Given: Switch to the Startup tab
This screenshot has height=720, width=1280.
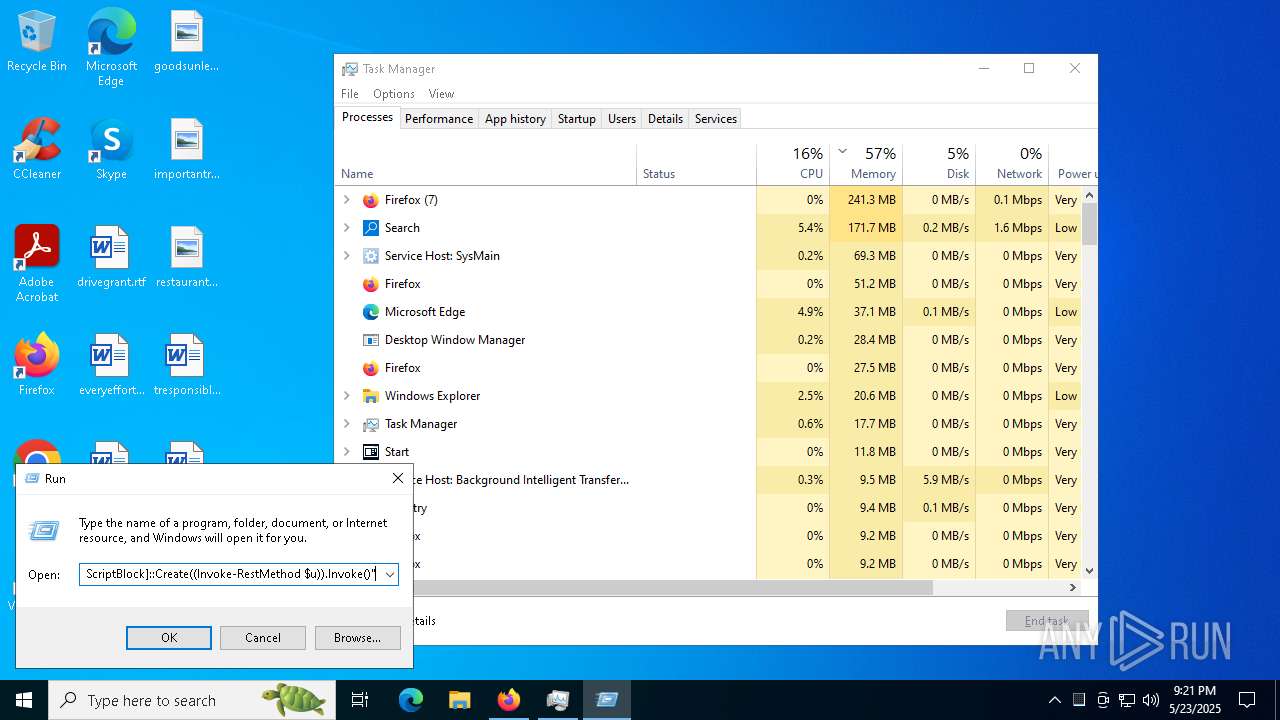Looking at the screenshot, I should (x=577, y=119).
